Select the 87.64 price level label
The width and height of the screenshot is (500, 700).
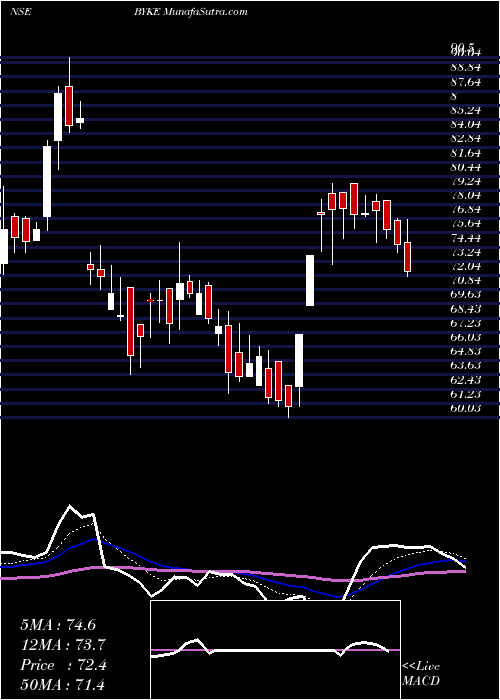point(466,82)
